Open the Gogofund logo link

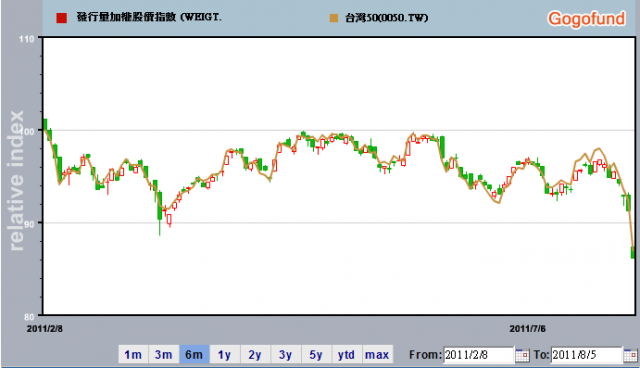click(587, 19)
